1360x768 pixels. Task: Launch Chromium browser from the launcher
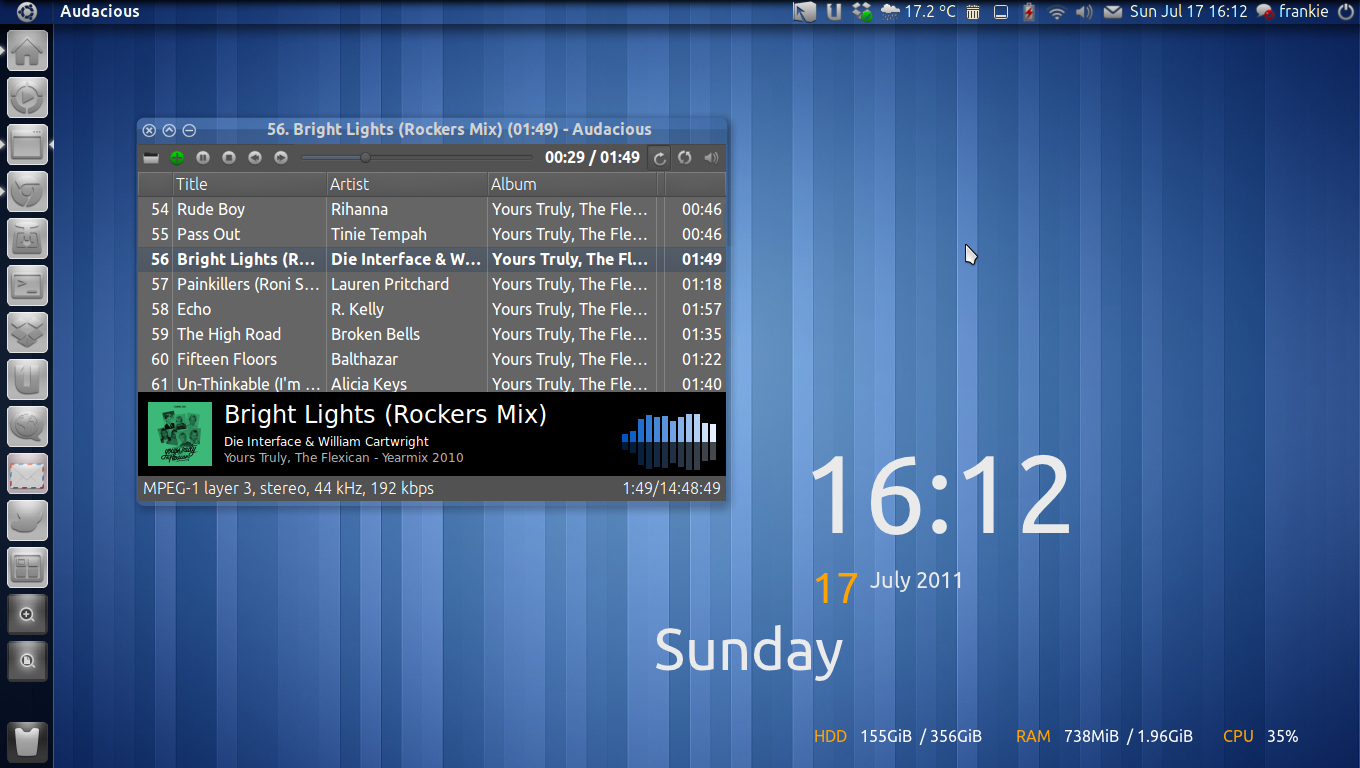pos(28,192)
